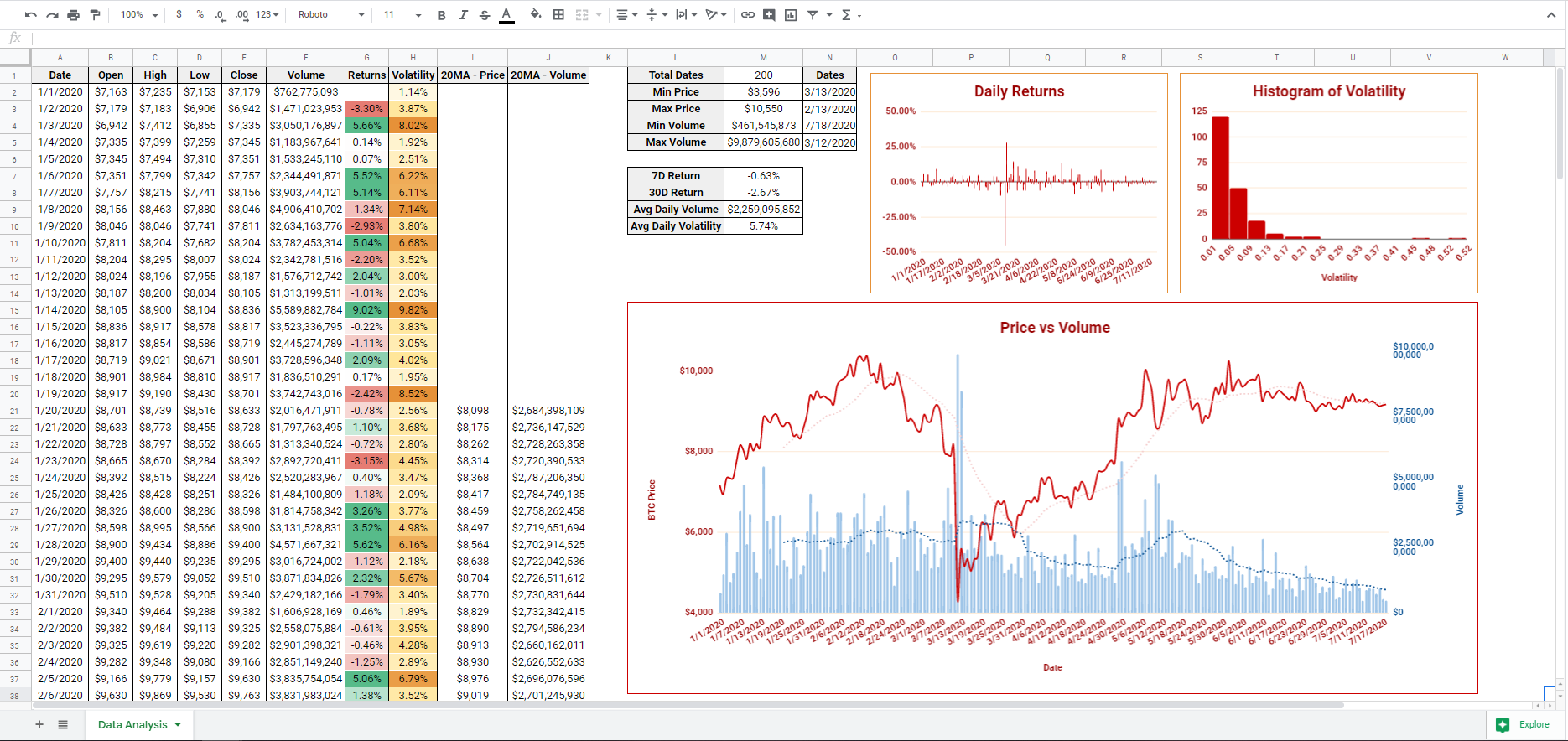Toggle bold formatting

click(441, 15)
